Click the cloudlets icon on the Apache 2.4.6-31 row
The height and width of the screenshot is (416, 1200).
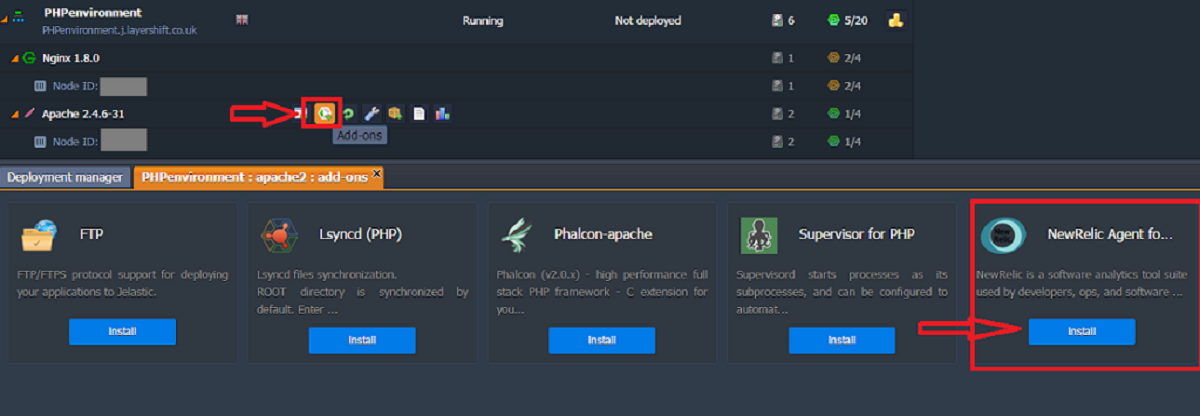click(834, 114)
